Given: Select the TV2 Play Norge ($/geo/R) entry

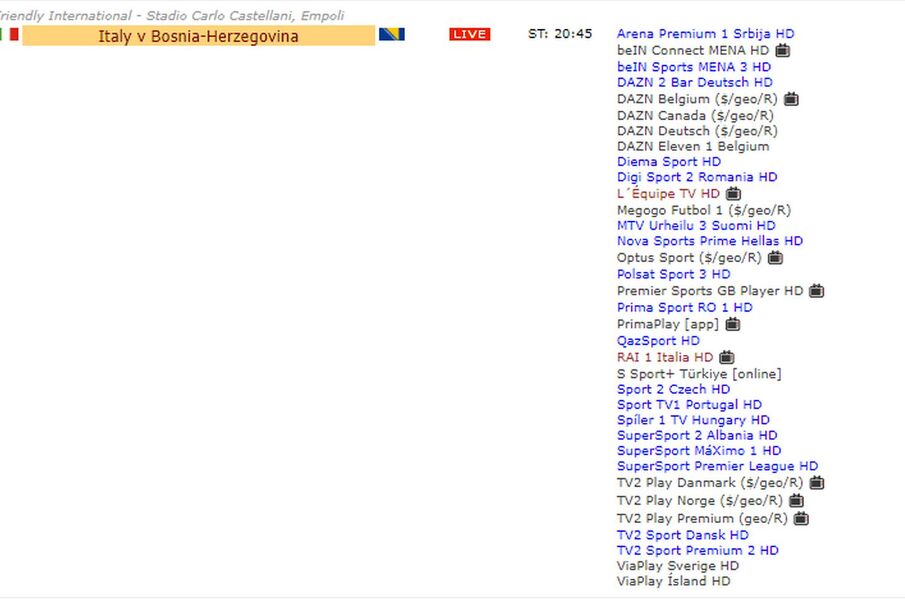Looking at the screenshot, I should pos(700,501).
